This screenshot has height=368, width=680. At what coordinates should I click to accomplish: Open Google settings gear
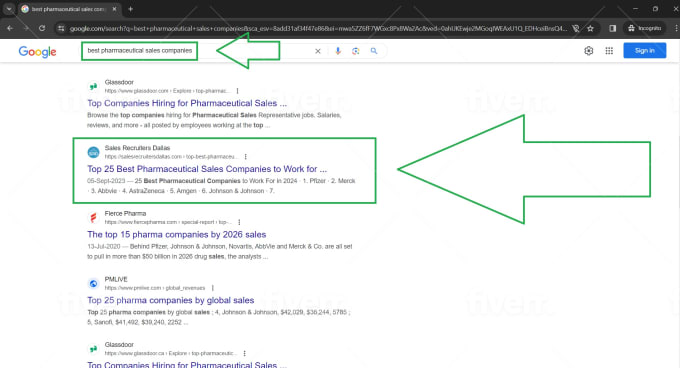(x=588, y=51)
